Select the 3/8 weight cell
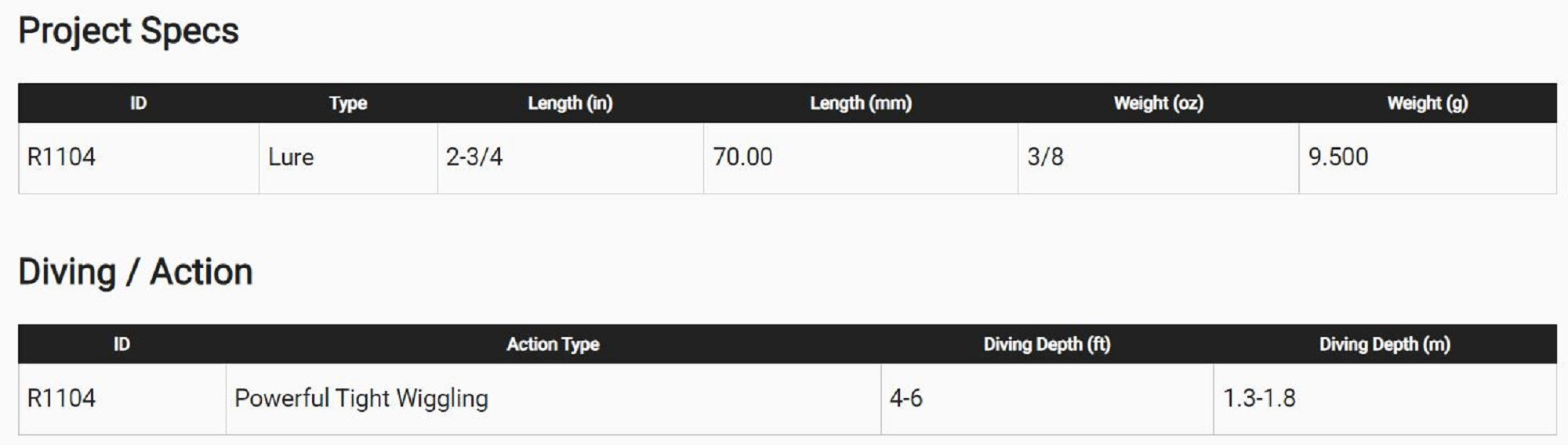 coord(1045,157)
